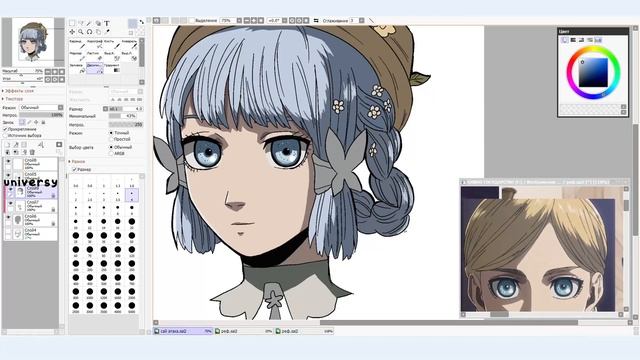Choose the Акварель watercolor brush
The height and width of the screenshot is (360, 640).
pos(130,45)
